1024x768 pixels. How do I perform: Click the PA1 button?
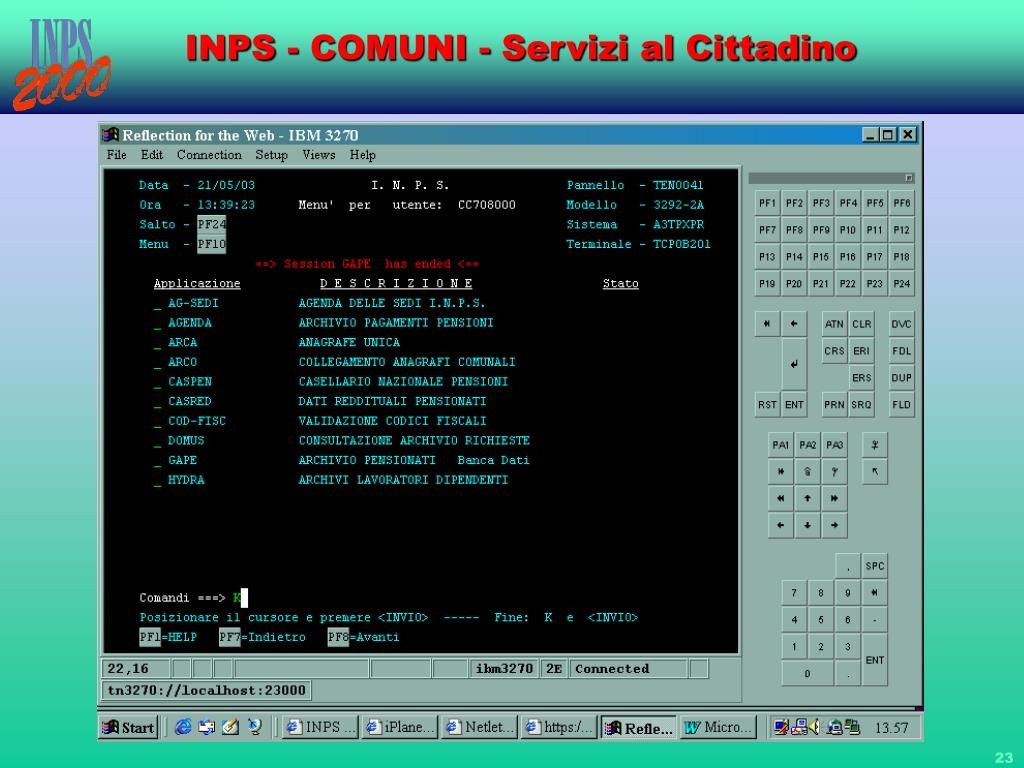click(780, 445)
